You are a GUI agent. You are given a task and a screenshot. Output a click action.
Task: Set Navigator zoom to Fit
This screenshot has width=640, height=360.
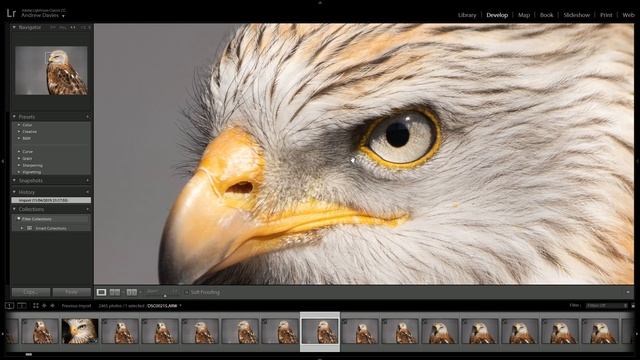point(53,27)
